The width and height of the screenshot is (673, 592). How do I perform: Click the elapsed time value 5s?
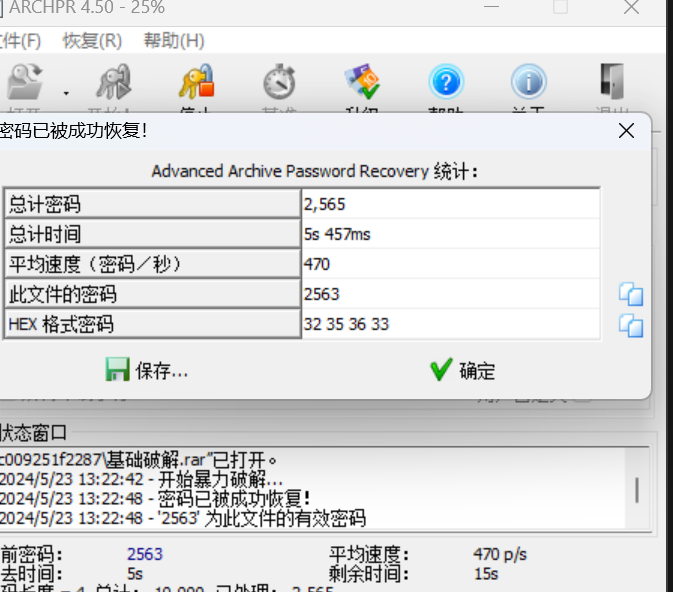click(x=135, y=574)
